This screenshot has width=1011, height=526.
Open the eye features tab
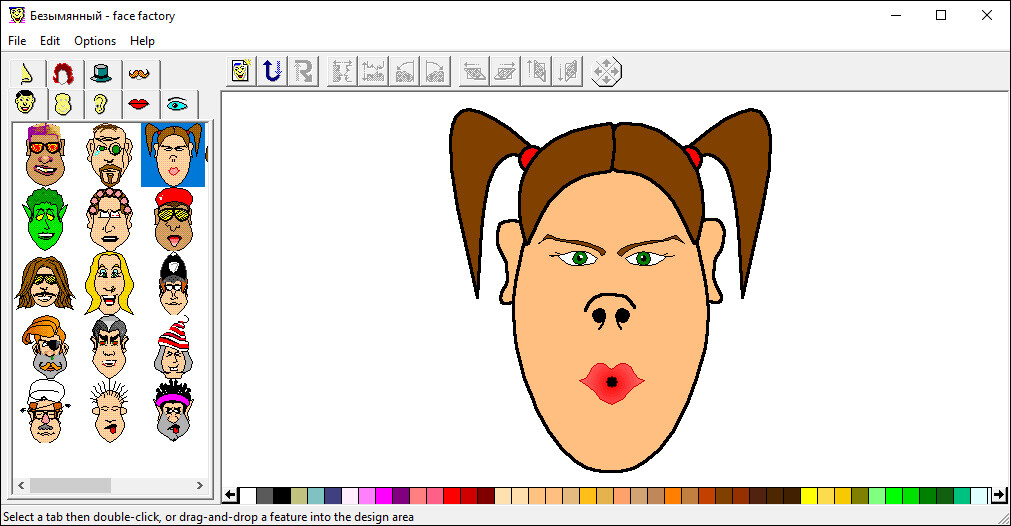coord(177,104)
